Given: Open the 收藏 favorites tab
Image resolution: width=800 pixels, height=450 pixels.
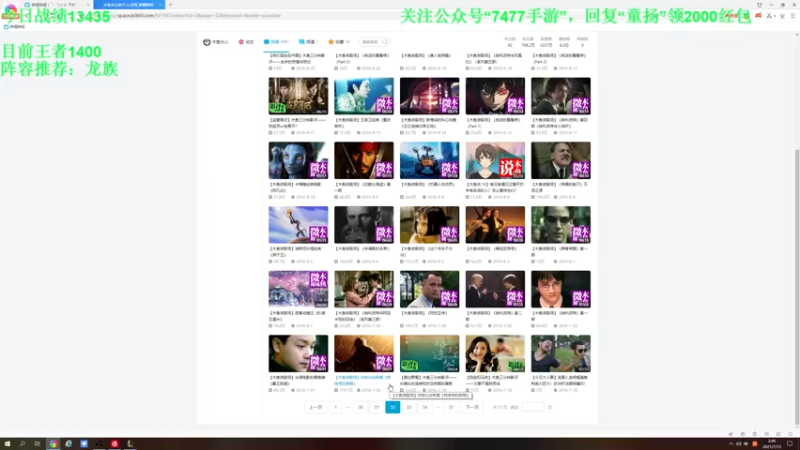Looking at the screenshot, I should pyautogui.click(x=339, y=42).
